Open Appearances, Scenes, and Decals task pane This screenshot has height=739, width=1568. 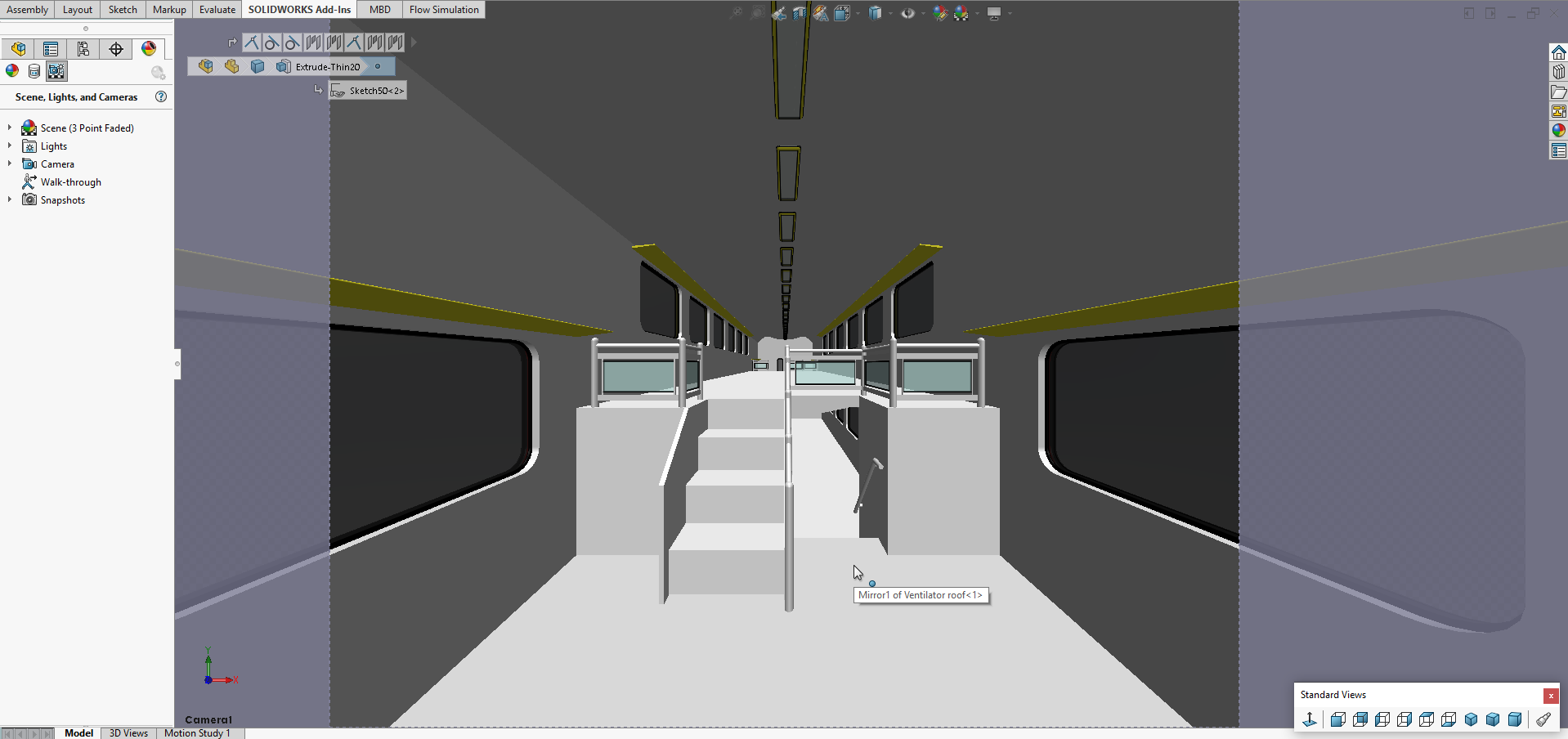coord(1558,131)
